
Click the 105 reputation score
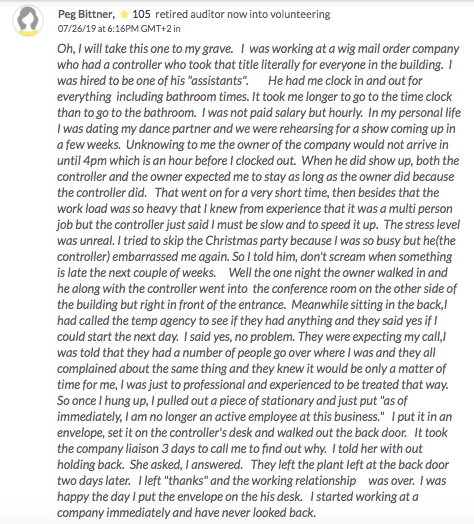click(141, 14)
